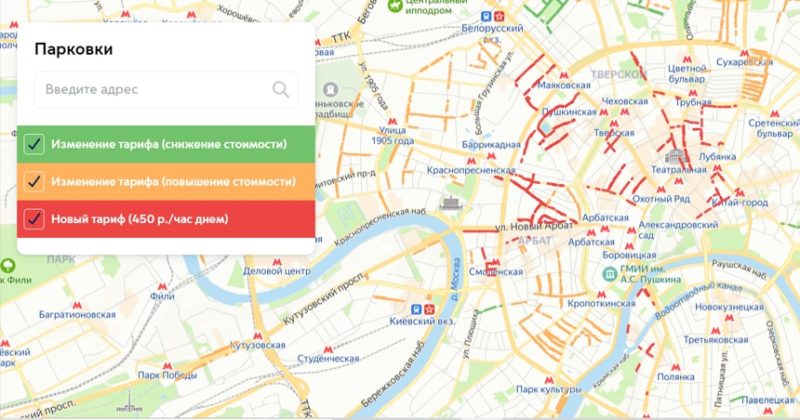This screenshot has height=420, width=800.
Task: Uncheck the tariff decrease (снижение стоимости) checkbox
Action: point(34,144)
